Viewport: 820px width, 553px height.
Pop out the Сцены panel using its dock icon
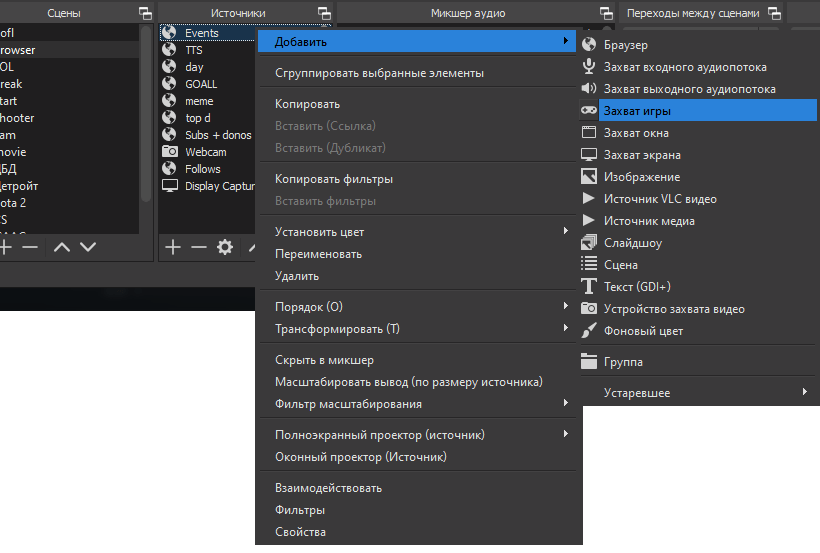point(146,13)
